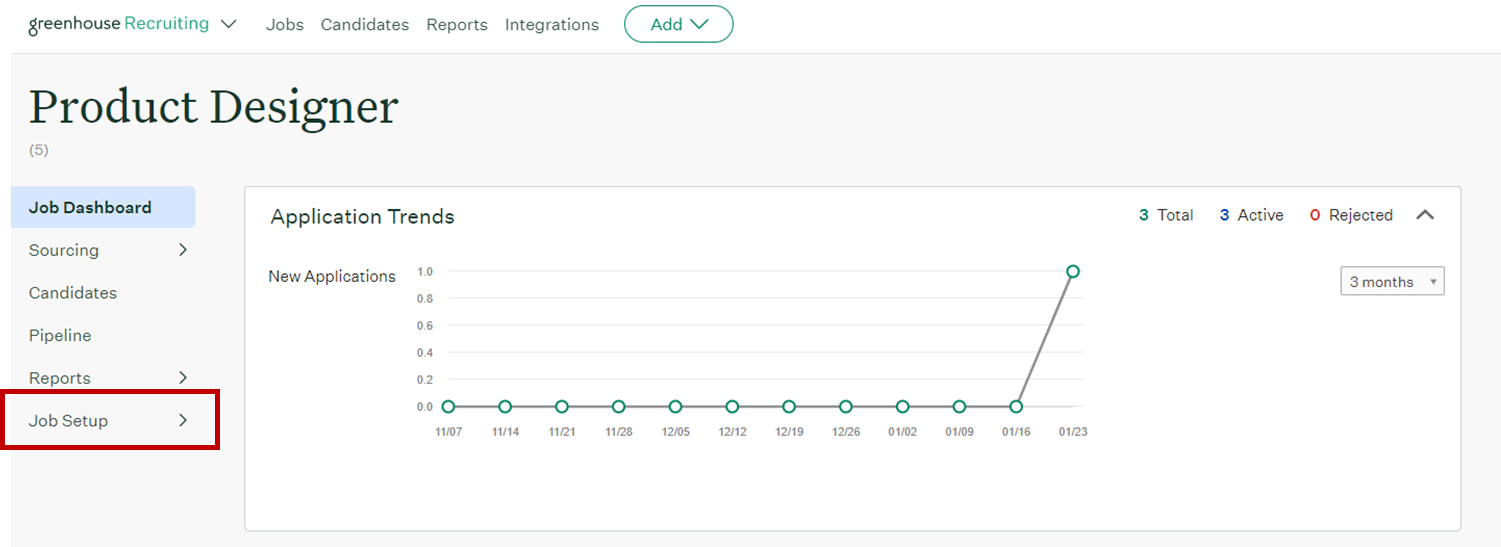Click the 11/07 data point on chart
The width and height of the screenshot is (1501, 547).
(448, 407)
